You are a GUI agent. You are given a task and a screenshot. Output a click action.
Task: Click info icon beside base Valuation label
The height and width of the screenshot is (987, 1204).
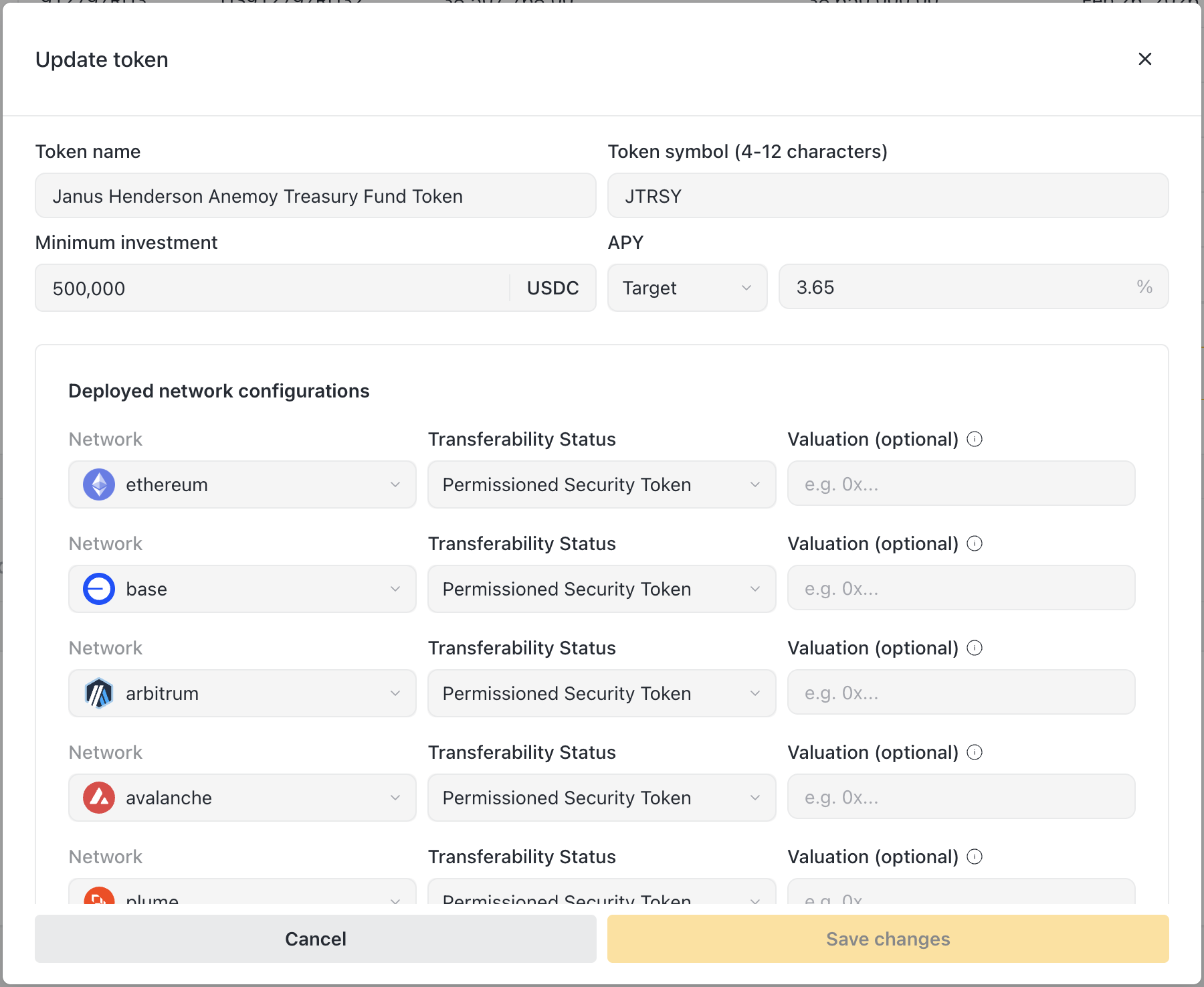pos(975,543)
